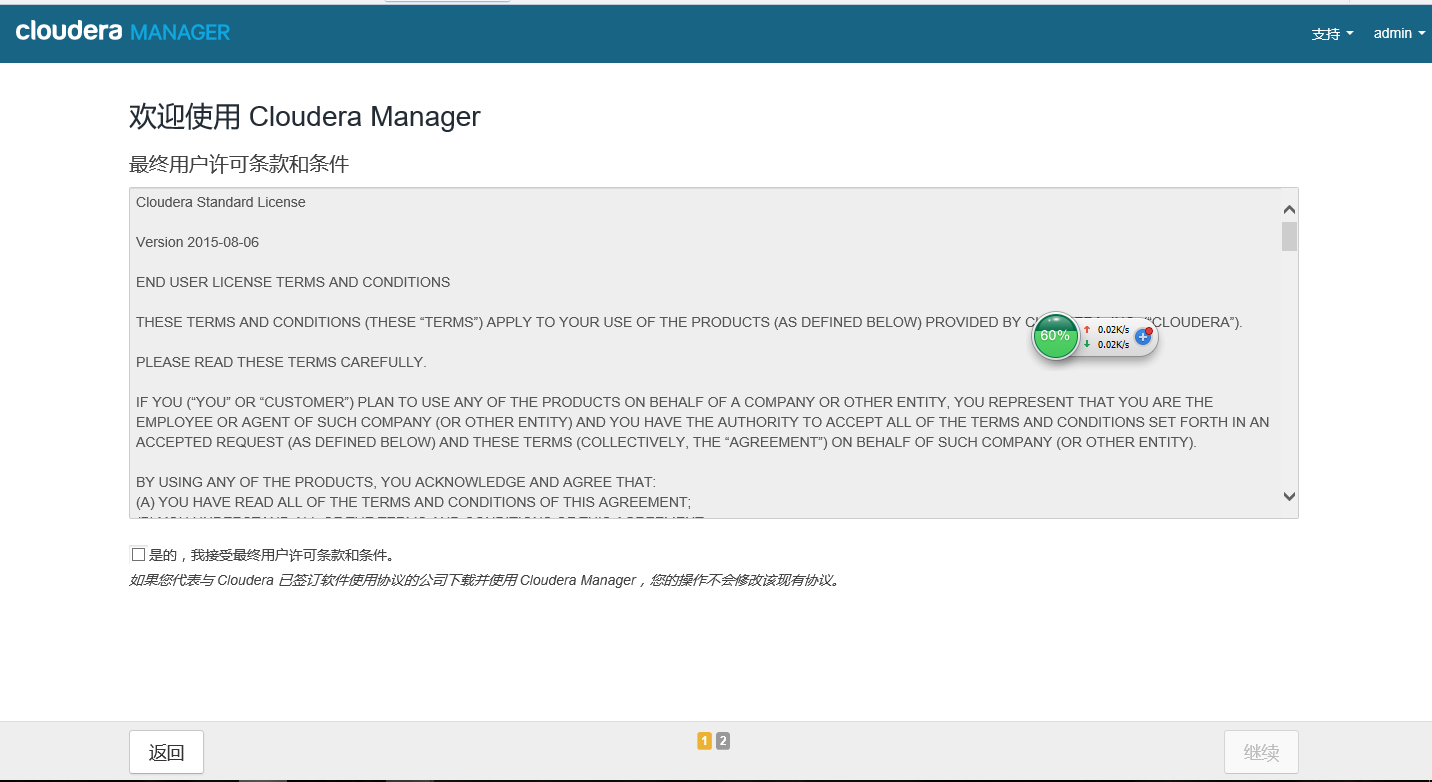
Task: Click license scrollbar down arrow
Action: [1289, 496]
